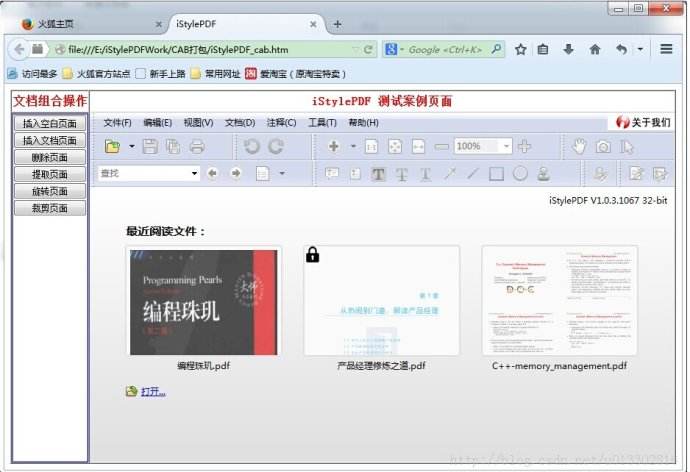Click the save floppy disk icon

(150, 146)
